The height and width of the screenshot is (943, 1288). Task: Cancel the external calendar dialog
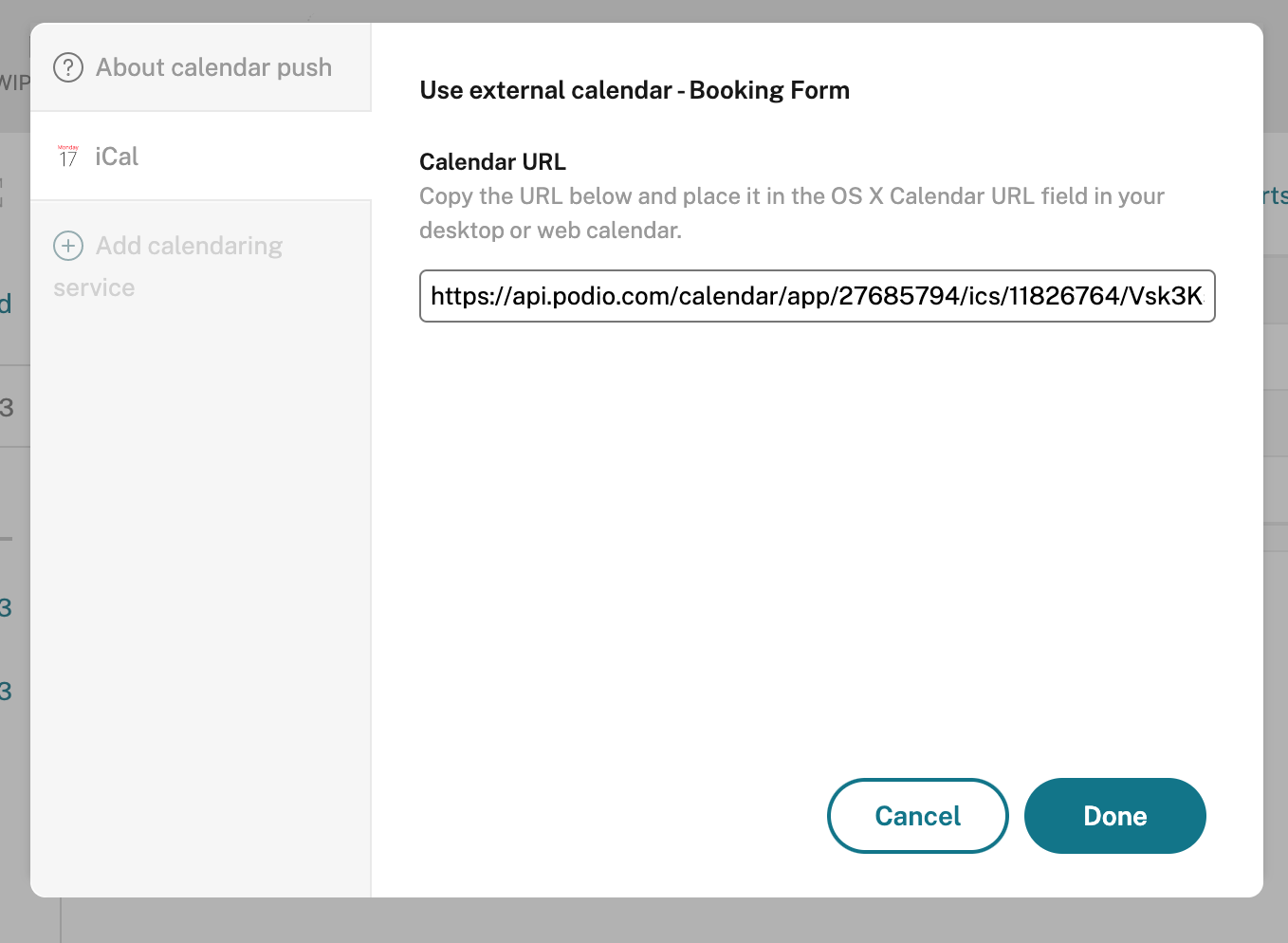point(918,816)
